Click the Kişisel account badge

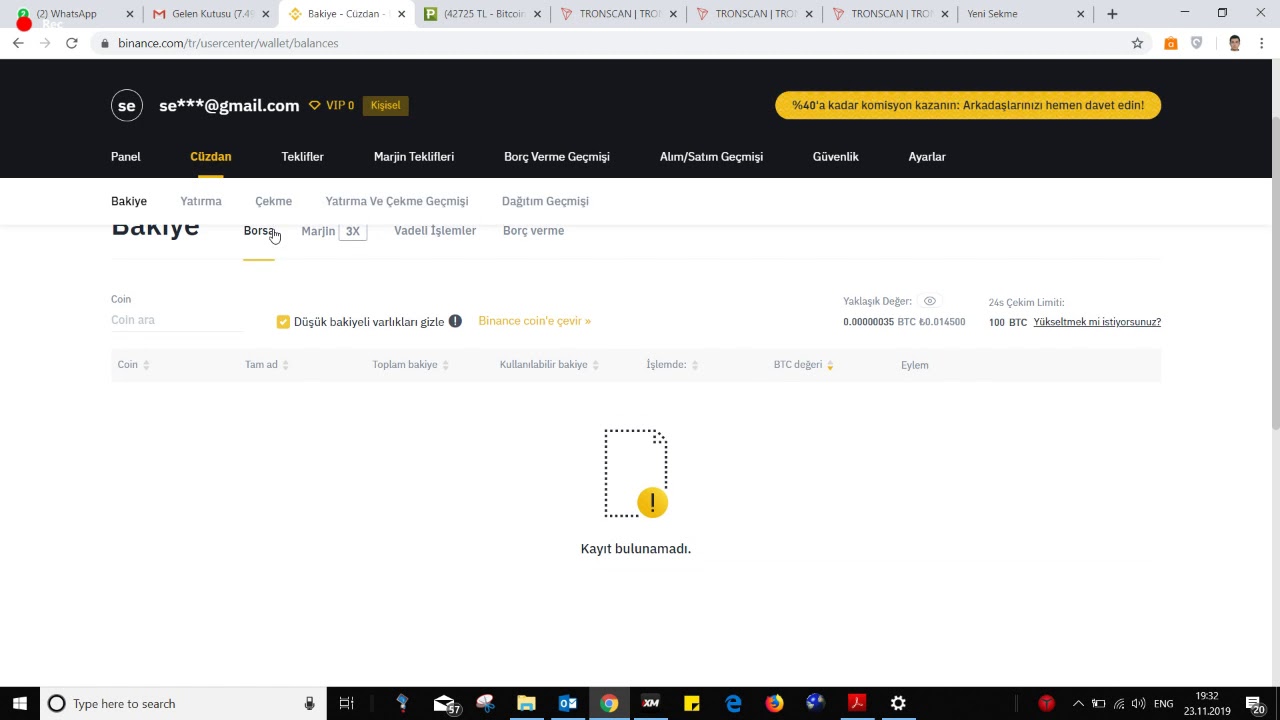coord(385,105)
